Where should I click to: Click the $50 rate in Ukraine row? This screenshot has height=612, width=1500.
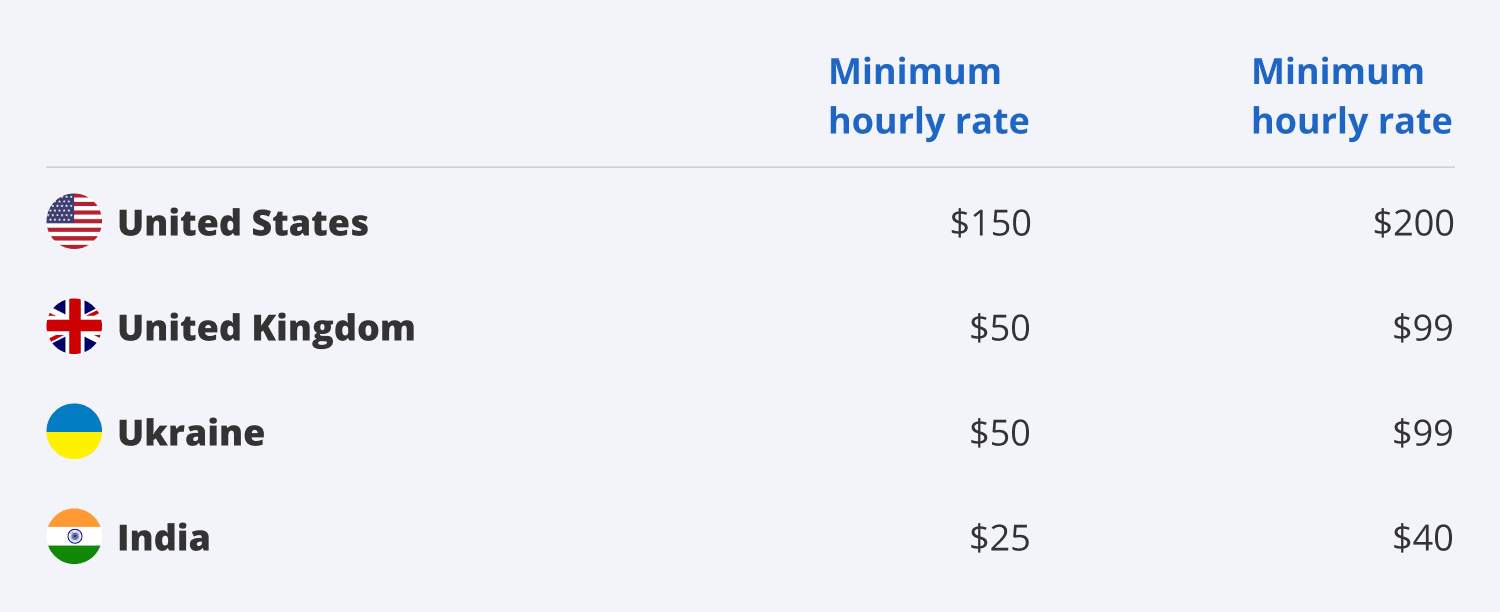[1000, 433]
